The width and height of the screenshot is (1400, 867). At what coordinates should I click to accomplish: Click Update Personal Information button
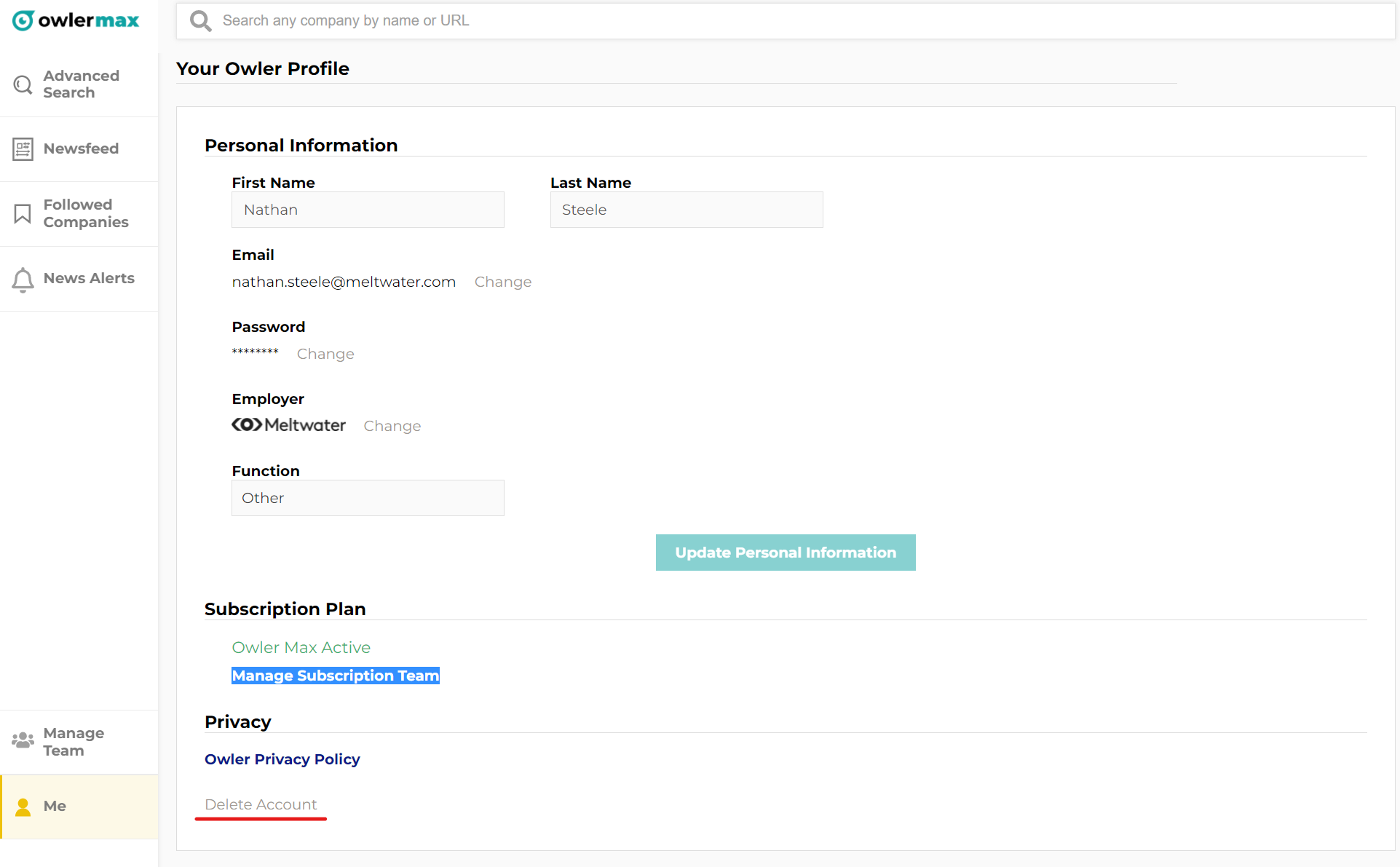(x=785, y=553)
